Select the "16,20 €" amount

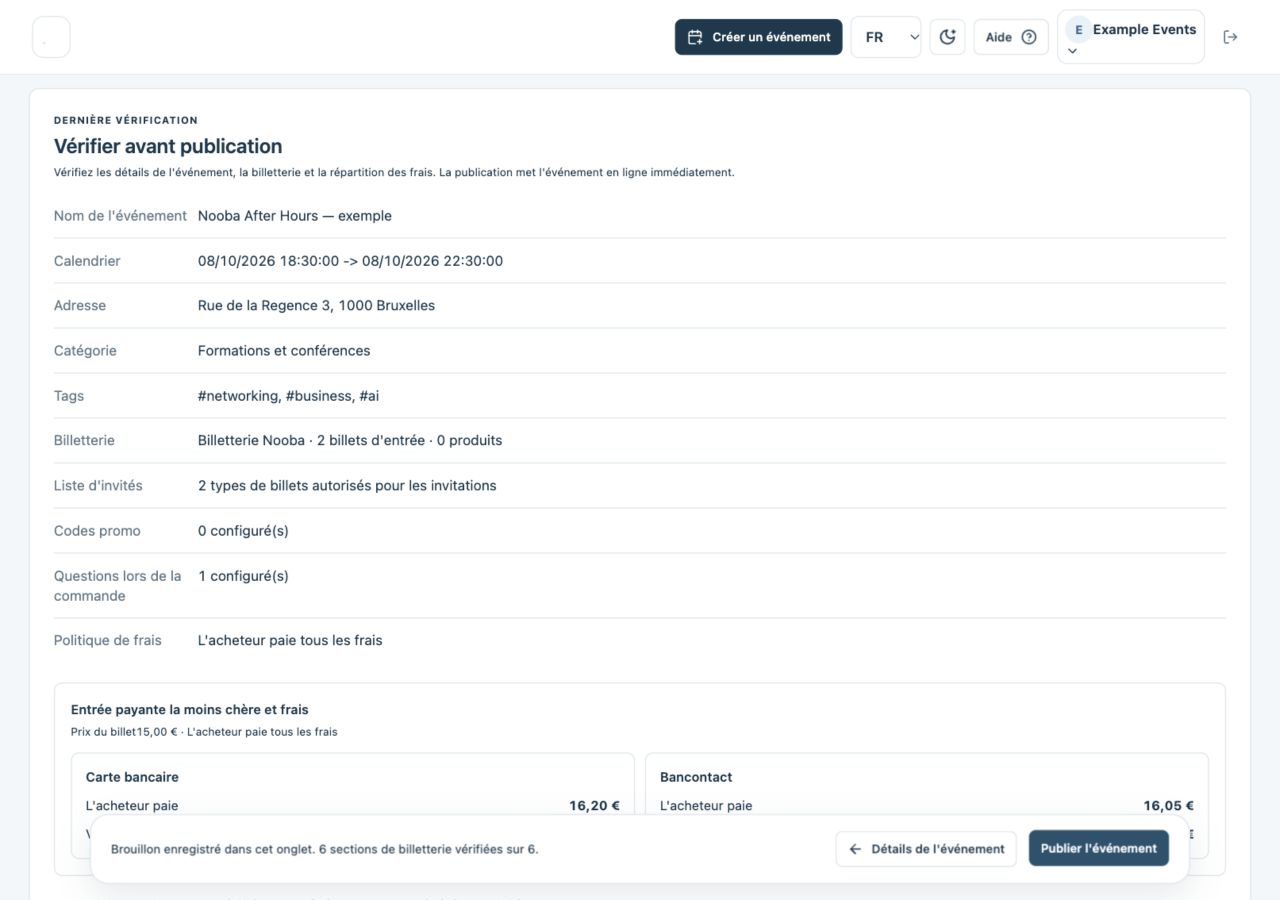tap(594, 806)
